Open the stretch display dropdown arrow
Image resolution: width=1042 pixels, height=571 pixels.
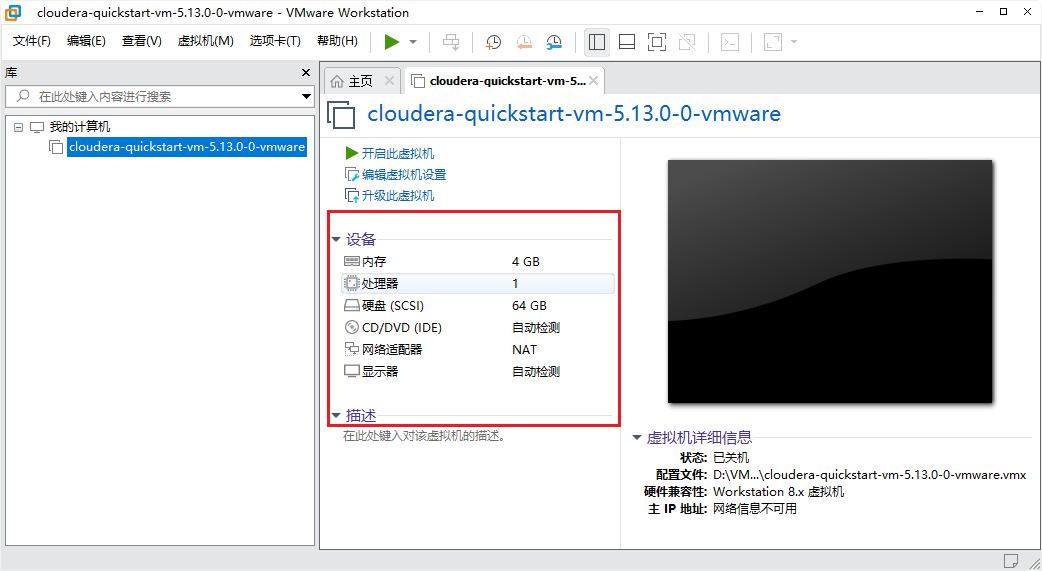point(793,42)
